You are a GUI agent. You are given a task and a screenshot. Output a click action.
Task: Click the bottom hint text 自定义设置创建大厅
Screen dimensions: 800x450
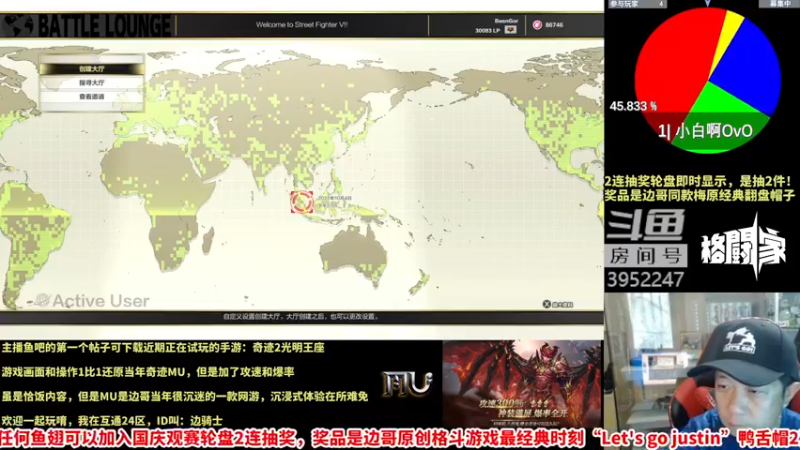point(301,317)
